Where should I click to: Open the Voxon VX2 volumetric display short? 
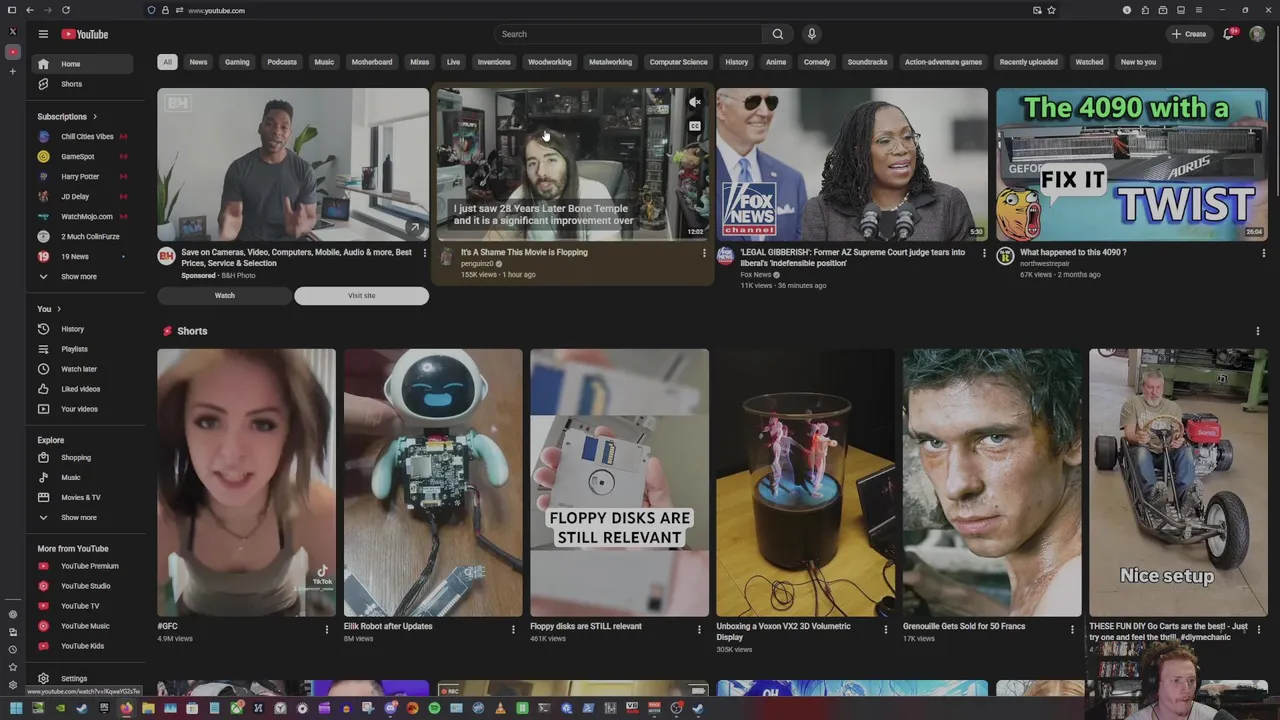pos(806,482)
